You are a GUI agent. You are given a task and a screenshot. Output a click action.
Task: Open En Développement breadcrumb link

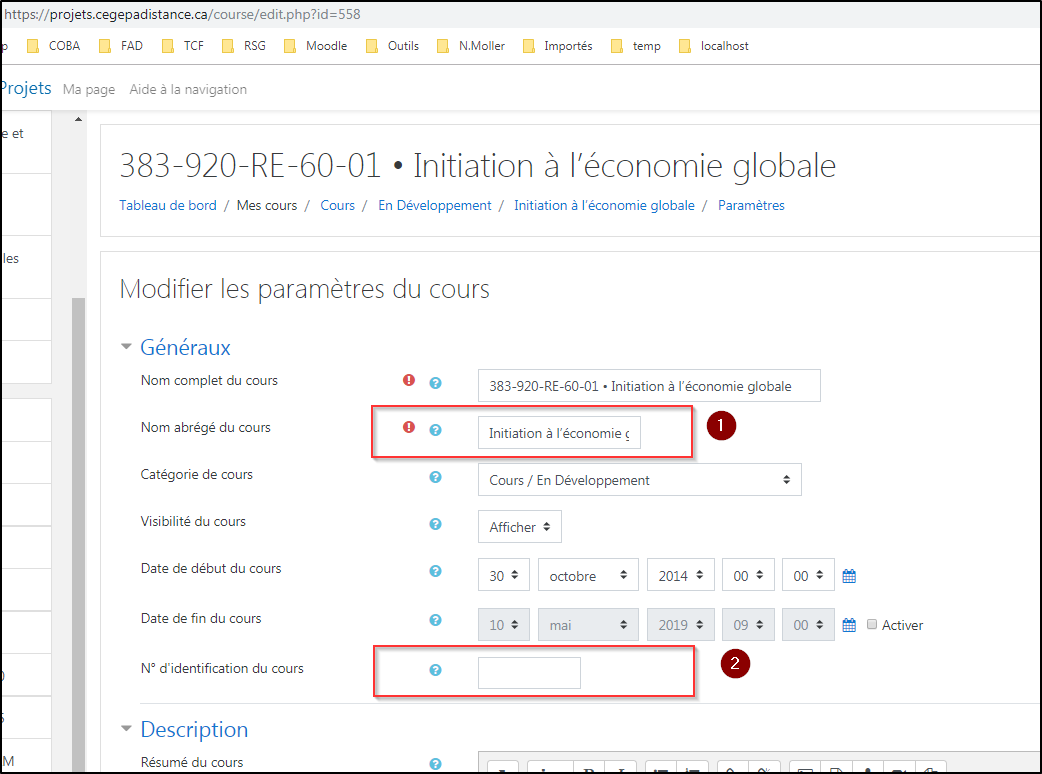click(434, 205)
